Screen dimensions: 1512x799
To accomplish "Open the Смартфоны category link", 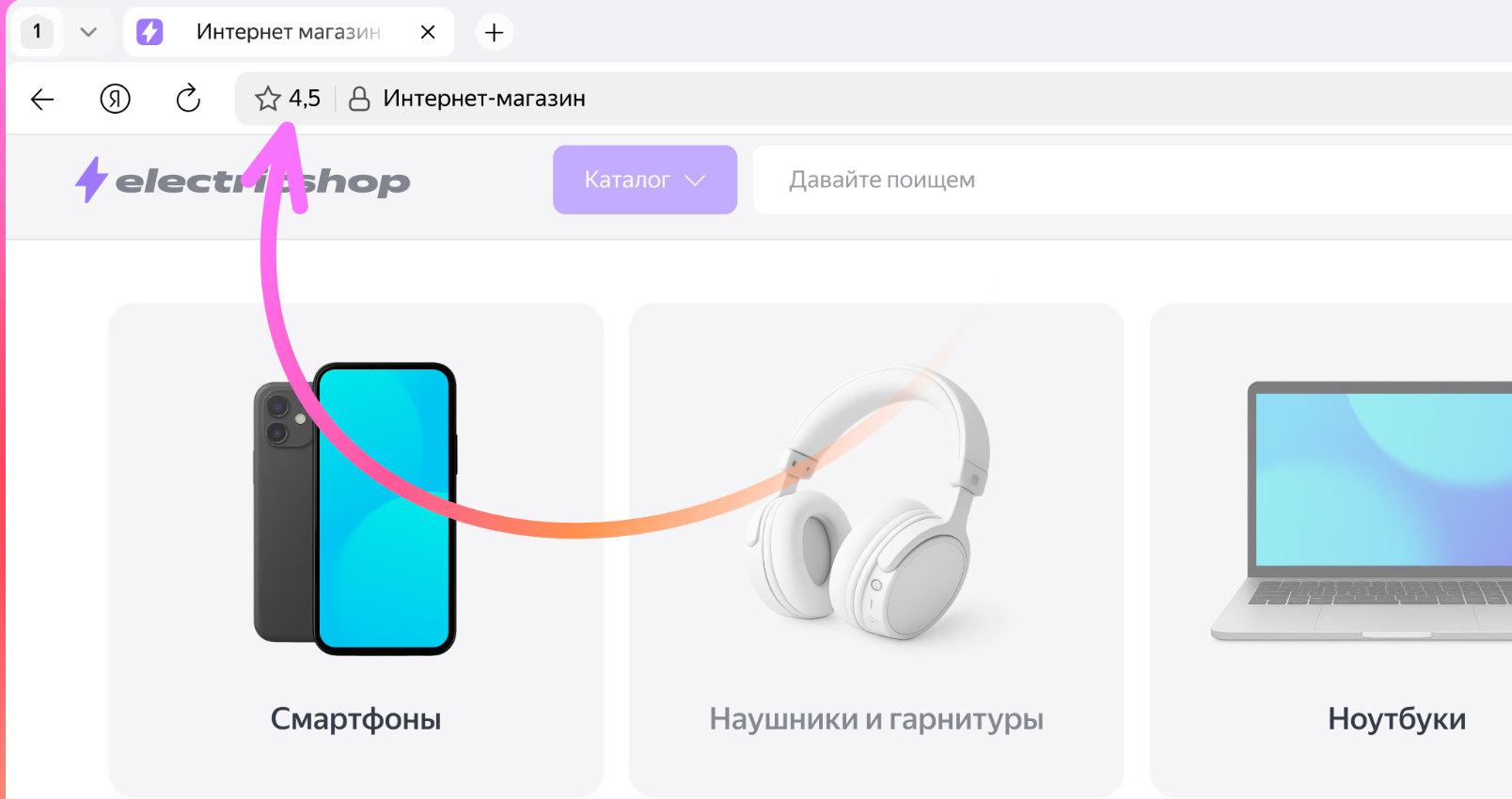I will pyautogui.click(x=355, y=719).
